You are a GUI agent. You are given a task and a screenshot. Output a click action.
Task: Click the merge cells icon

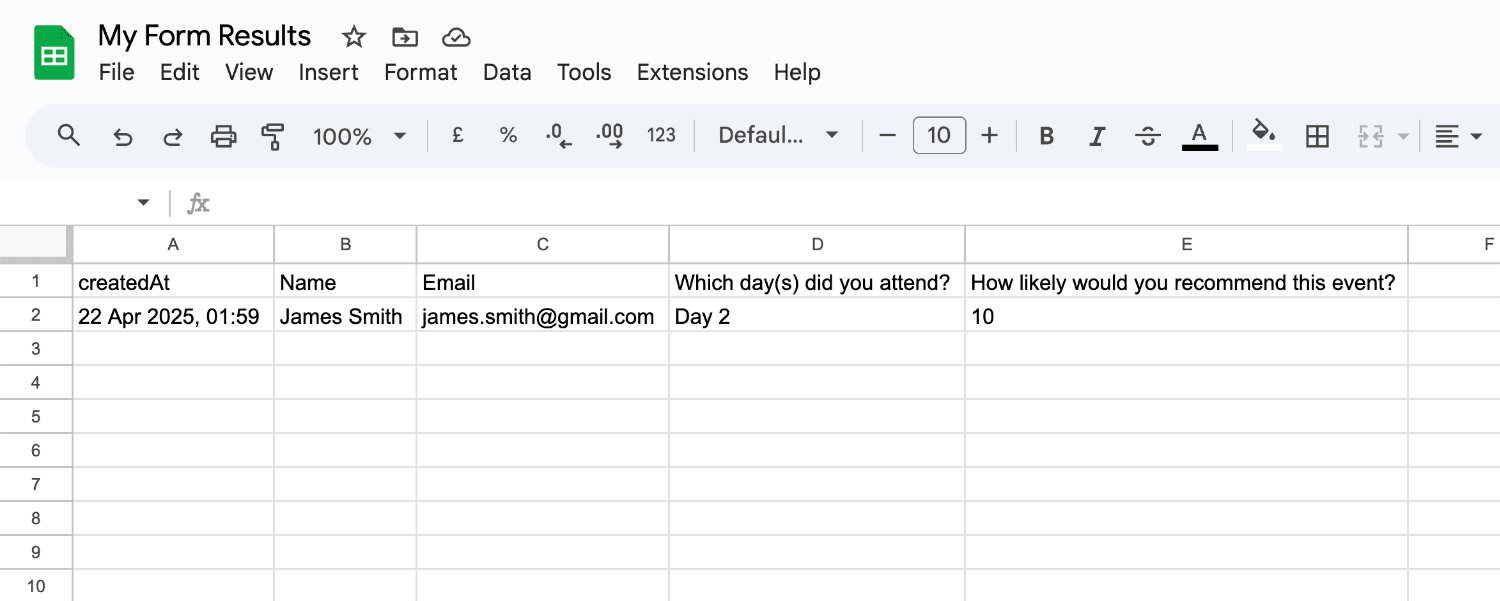pyautogui.click(x=1370, y=136)
